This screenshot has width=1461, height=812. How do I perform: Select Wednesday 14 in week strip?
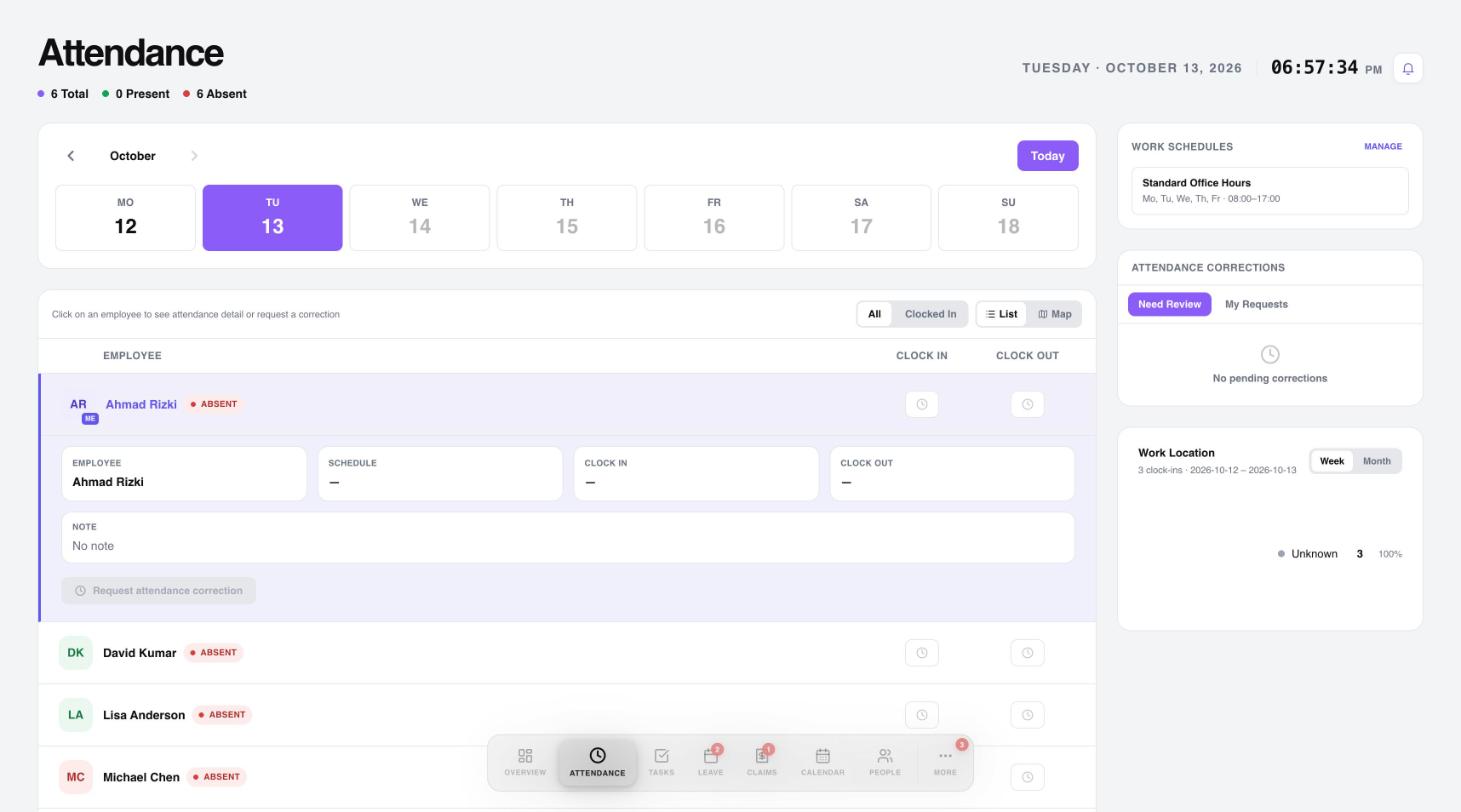click(x=420, y=217)
